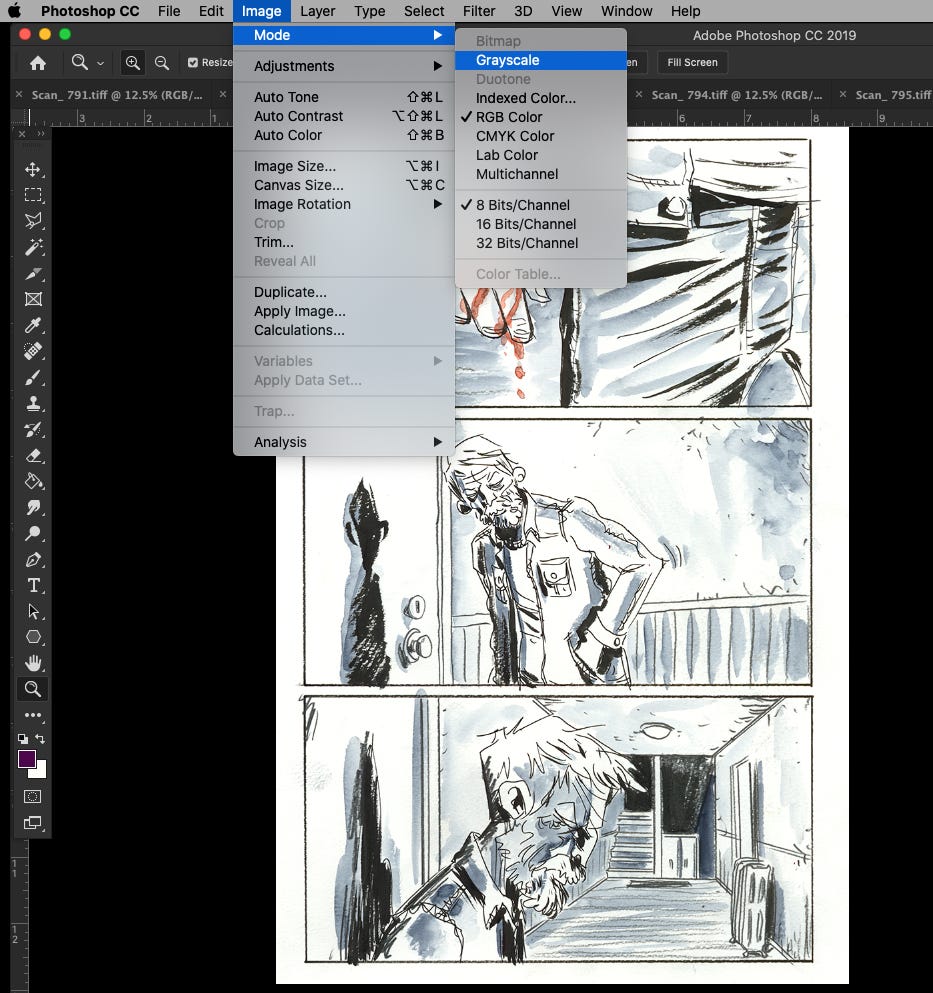Image resolution: width=933 pixels, height=993 pixels.
Task: Apply Auto Color
Action: (x=344, y=136)
